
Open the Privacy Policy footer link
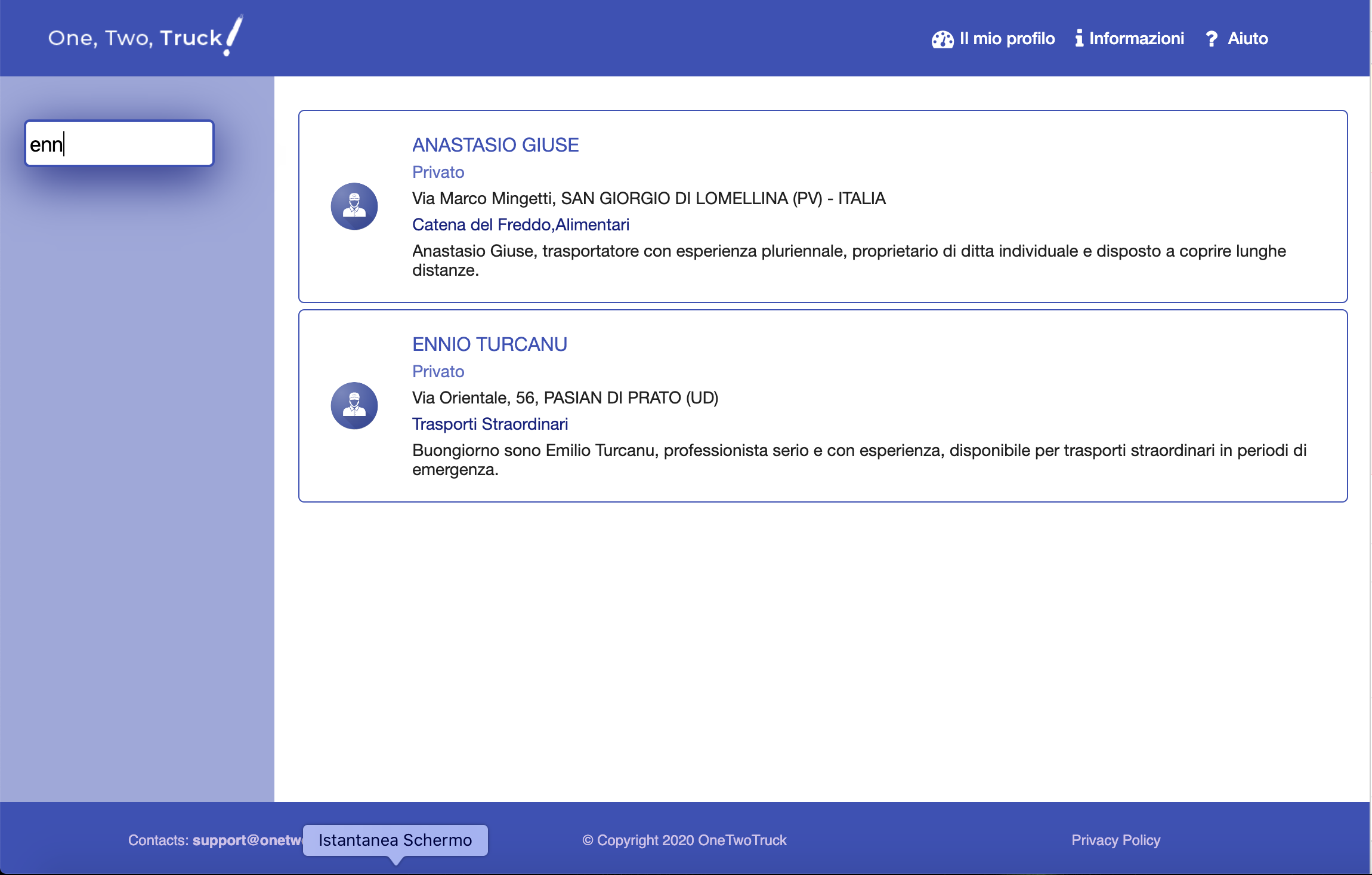(1115, 840)
